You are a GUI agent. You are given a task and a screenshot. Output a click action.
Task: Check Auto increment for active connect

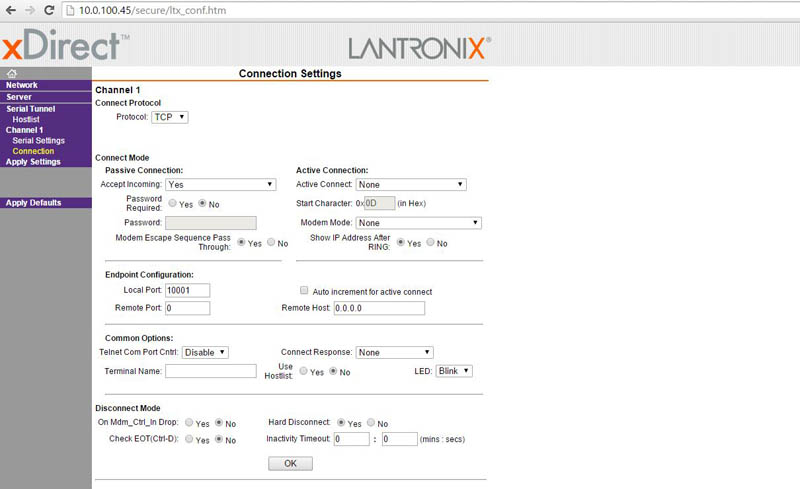click(x=304, y=291)
